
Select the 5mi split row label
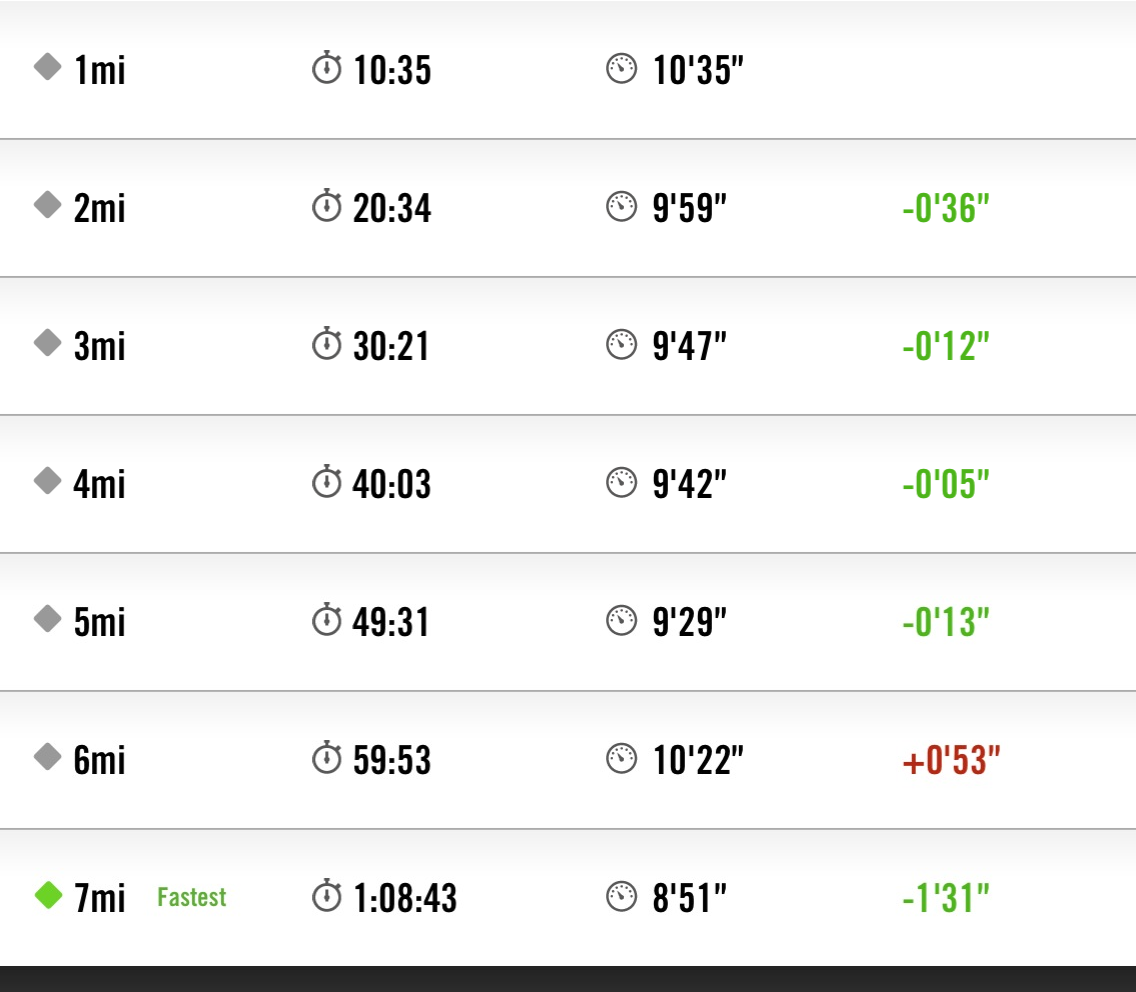coord(100,622)
